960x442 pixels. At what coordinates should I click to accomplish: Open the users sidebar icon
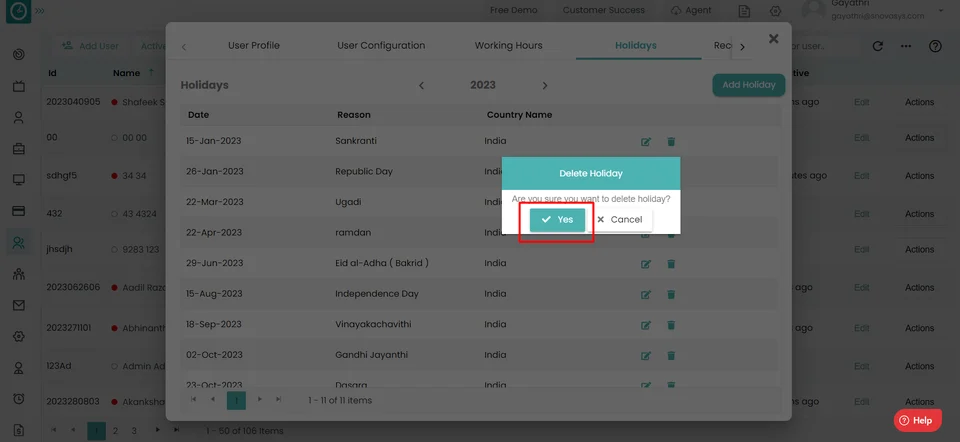coord(19,242)
